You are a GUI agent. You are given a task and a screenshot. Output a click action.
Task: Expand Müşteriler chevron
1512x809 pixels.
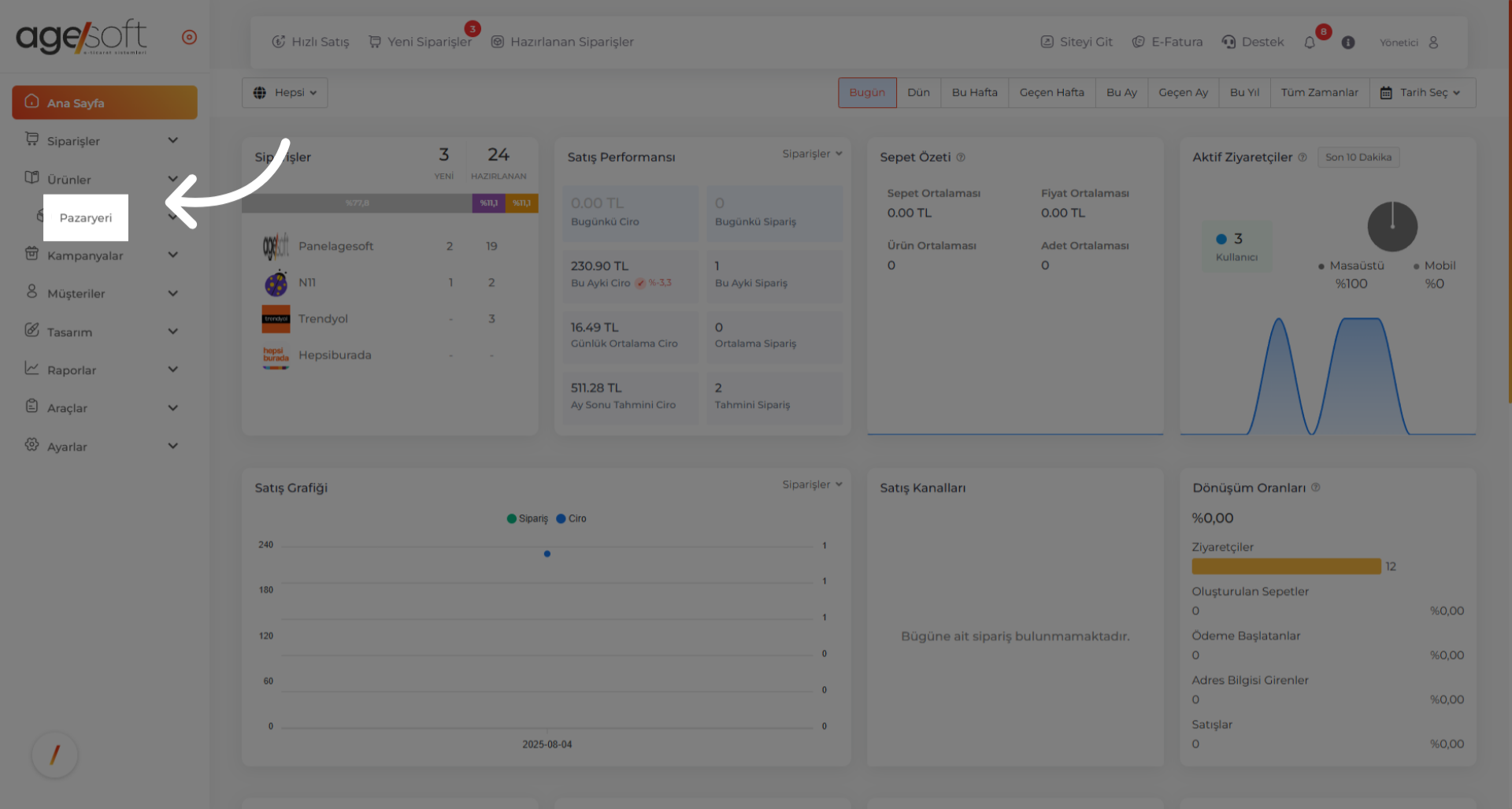172,293
